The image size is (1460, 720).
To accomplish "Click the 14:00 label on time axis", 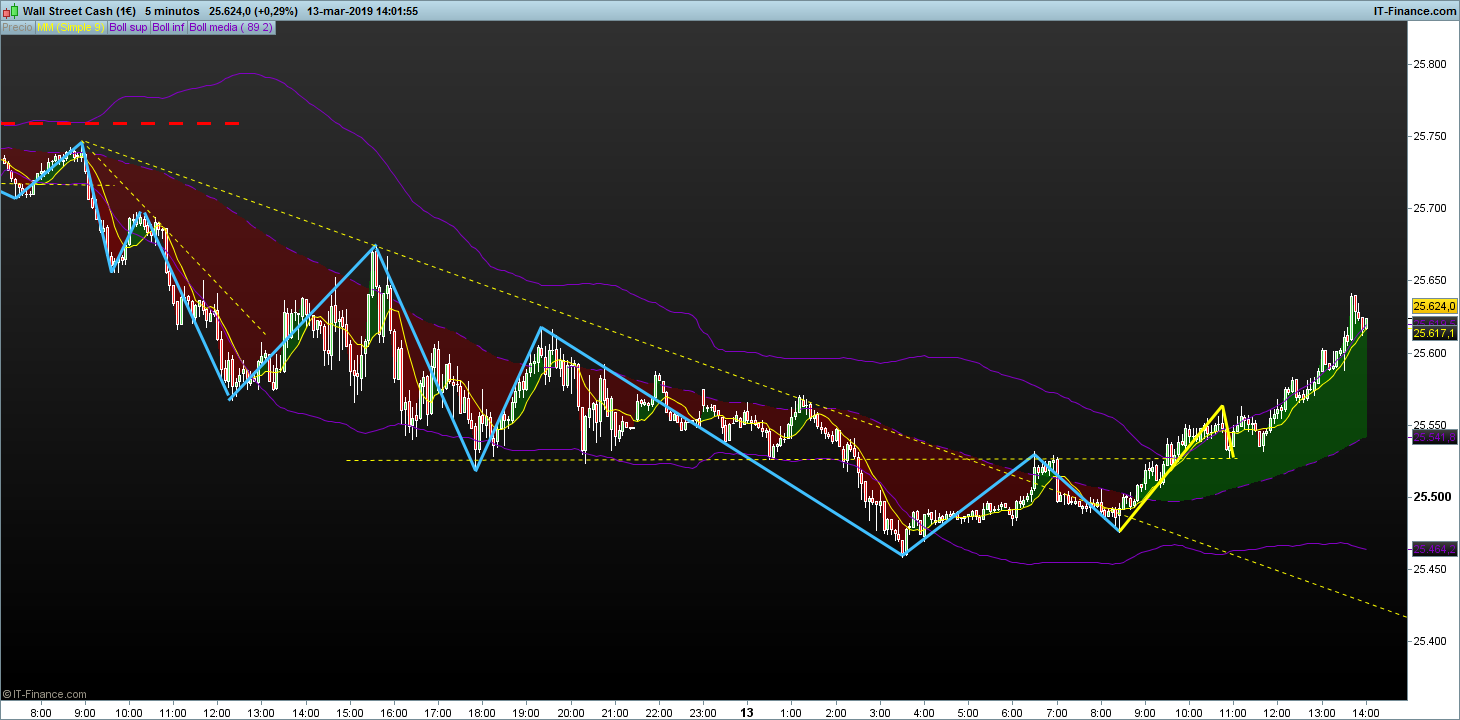I will pyautogui.click(x=1365, y=712).
